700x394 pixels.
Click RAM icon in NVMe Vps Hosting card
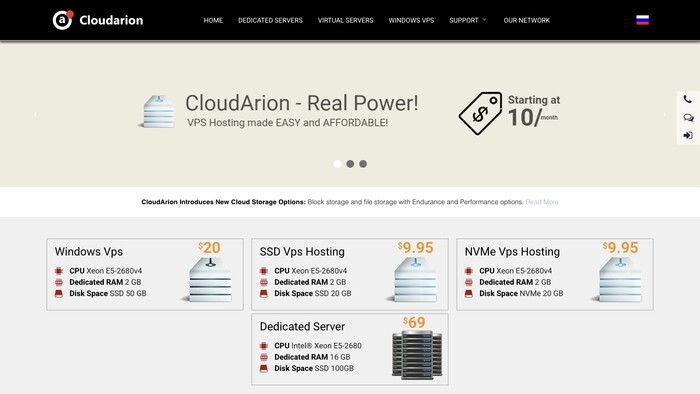[x=469, y=282]
